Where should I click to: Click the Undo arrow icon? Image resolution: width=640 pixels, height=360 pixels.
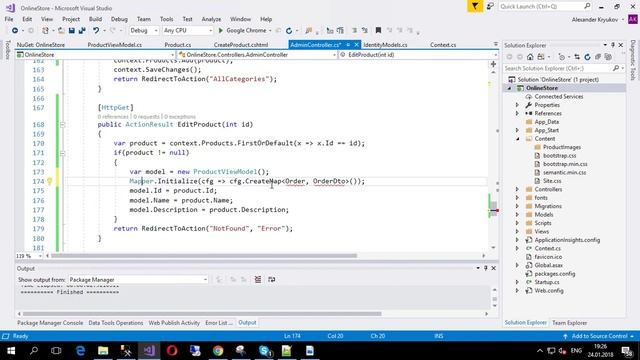[96, 31]
